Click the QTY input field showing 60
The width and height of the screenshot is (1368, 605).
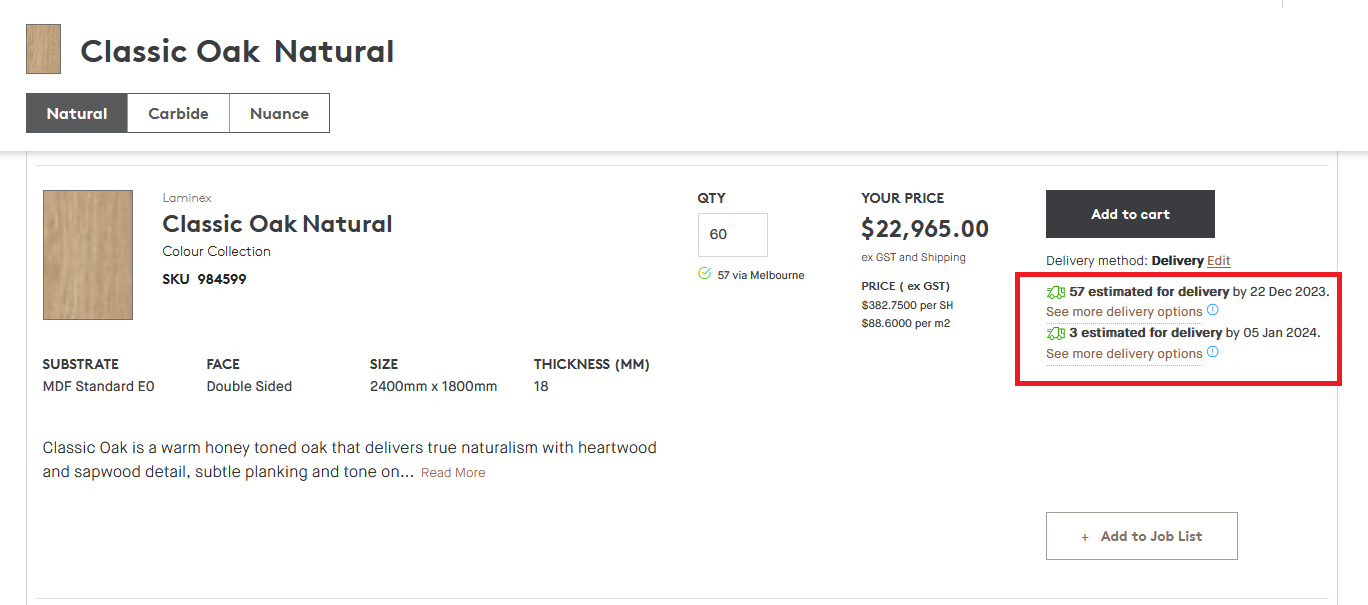(732, 234)
